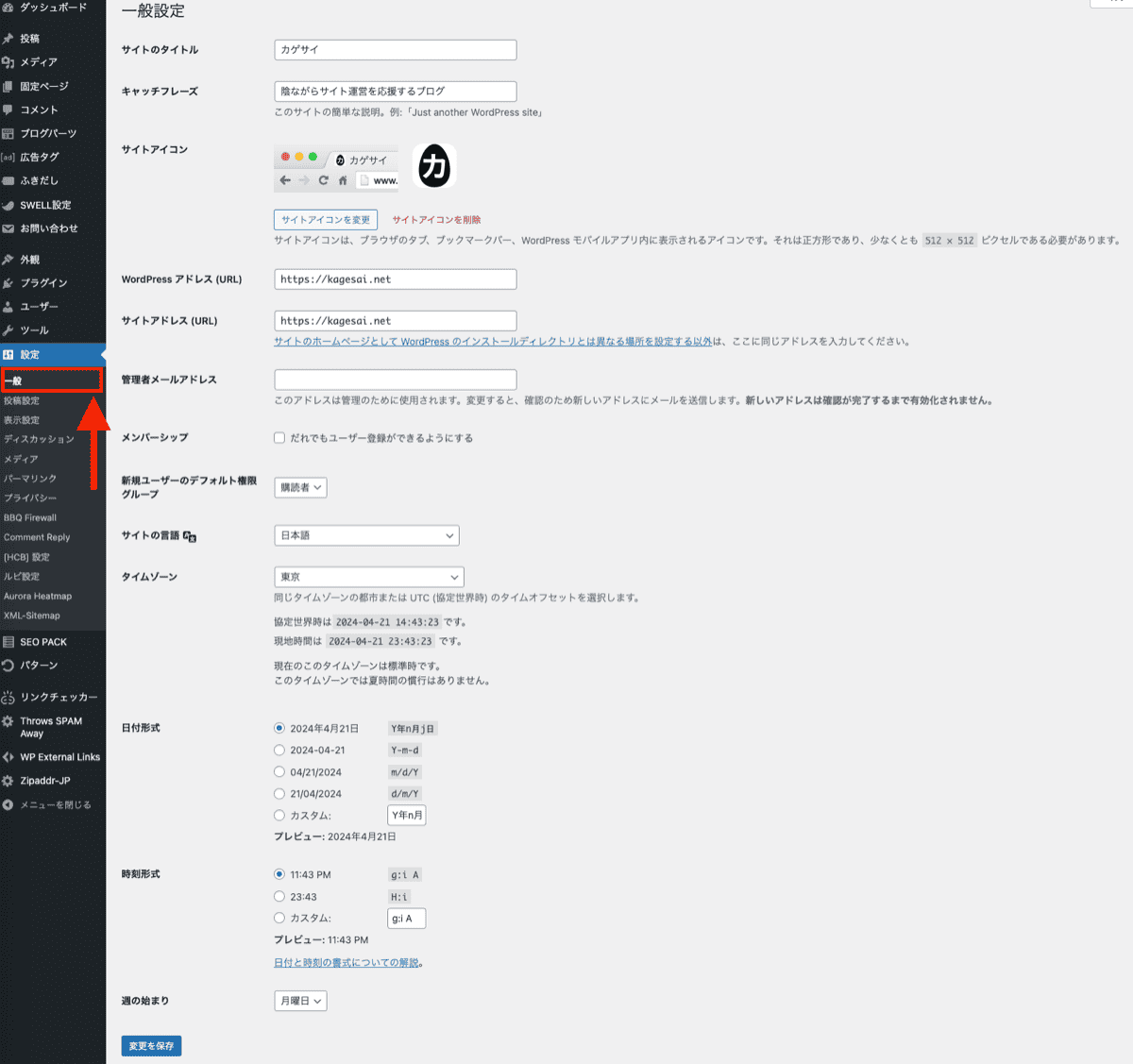Select the 2024-04-21 date format option

click(x=279, y=751)
